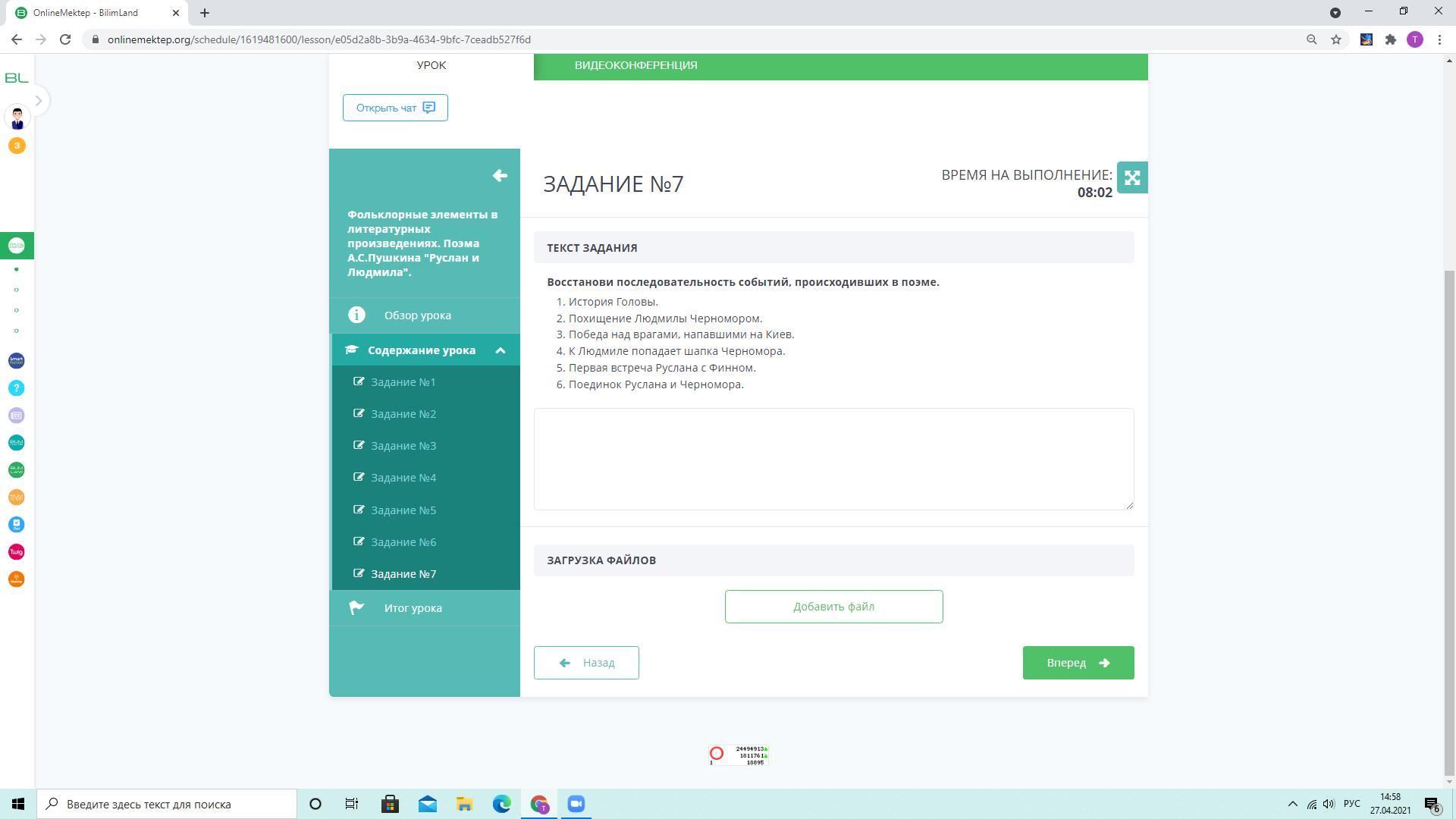Open the Chrome extensions puzzle icon
This screenshot has height=819, width=1456.
[x=1390, y=39]
